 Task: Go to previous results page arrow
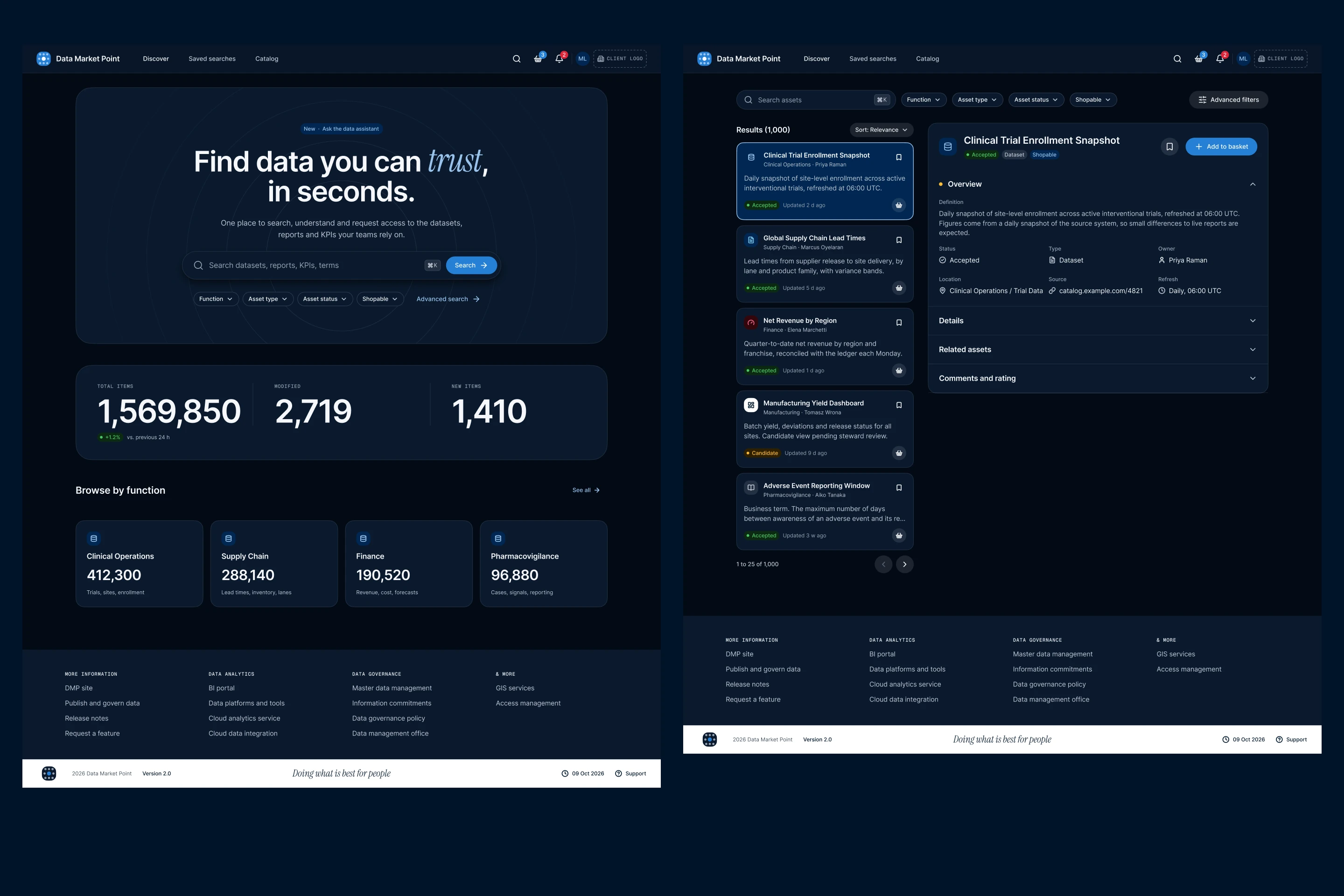[883, 564]
